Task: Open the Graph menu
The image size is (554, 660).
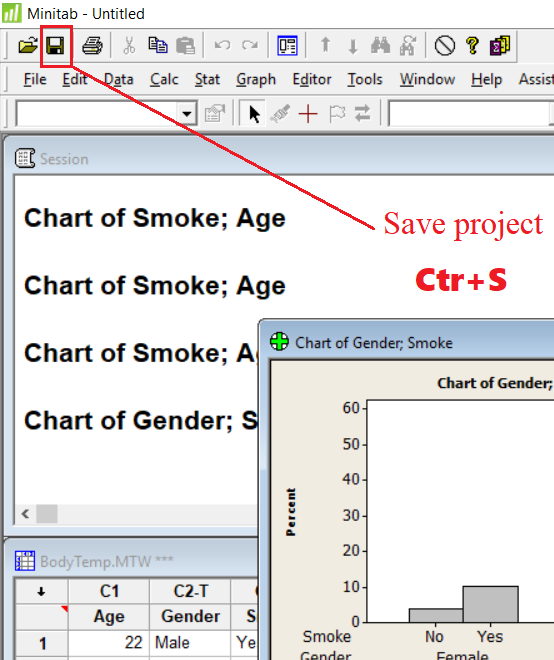Action: pyautogui.click(x=256, y=79)
